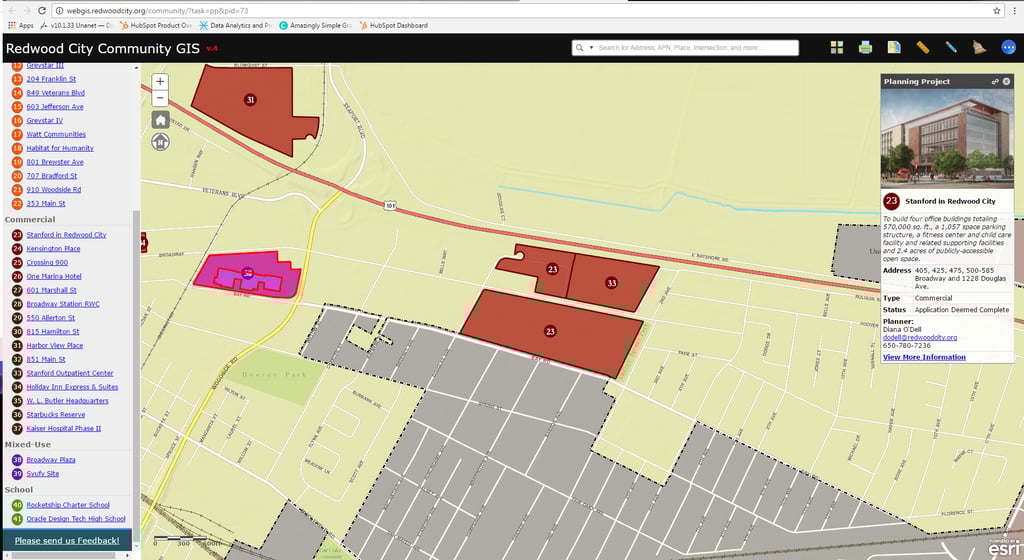Open the browser Apps shortcut
Image resolution: width=1024 pixels, height=560 pixels.
tap(20, 25)
